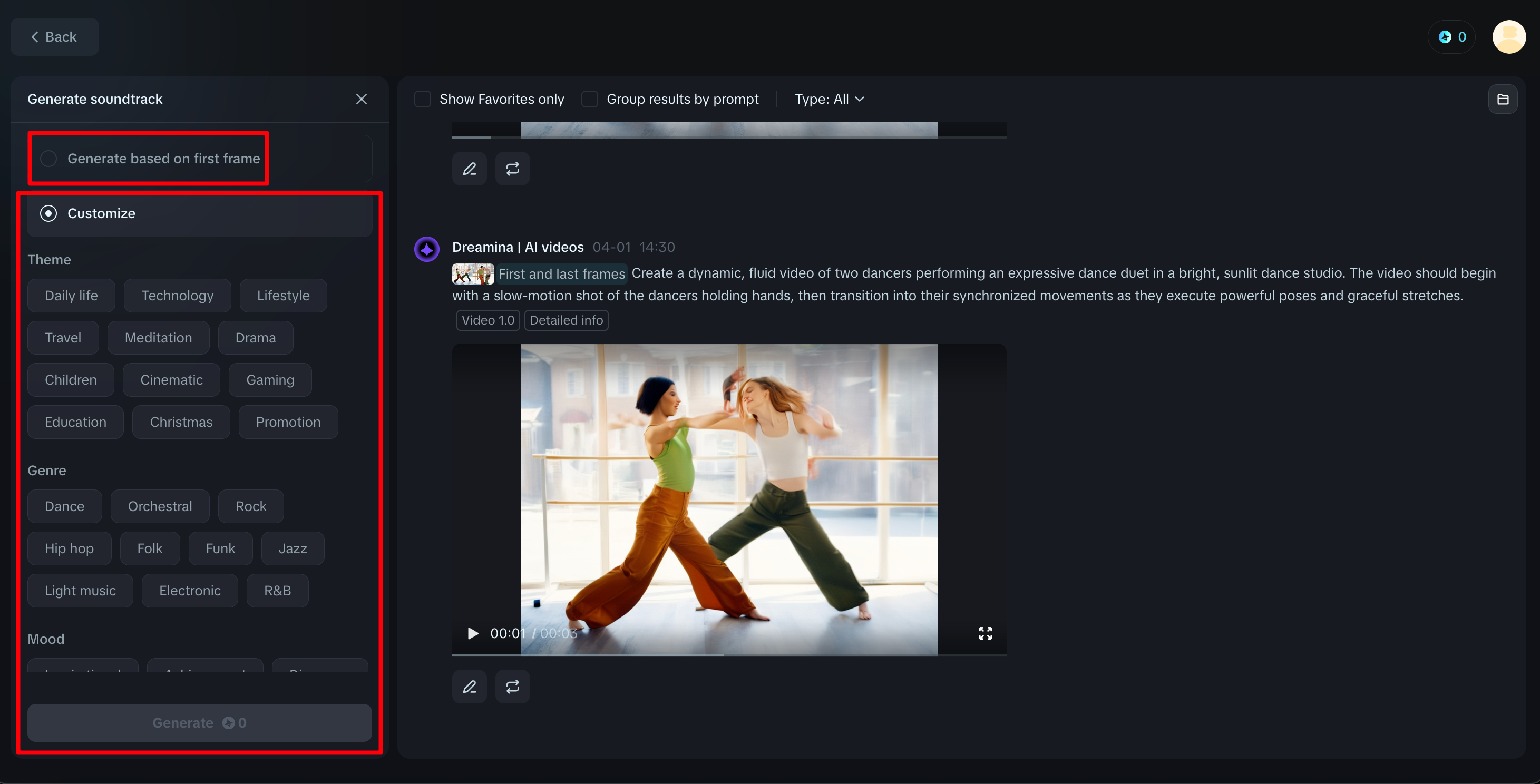
Task: Open your profile avatar menu
Action: coord(1509,36)
